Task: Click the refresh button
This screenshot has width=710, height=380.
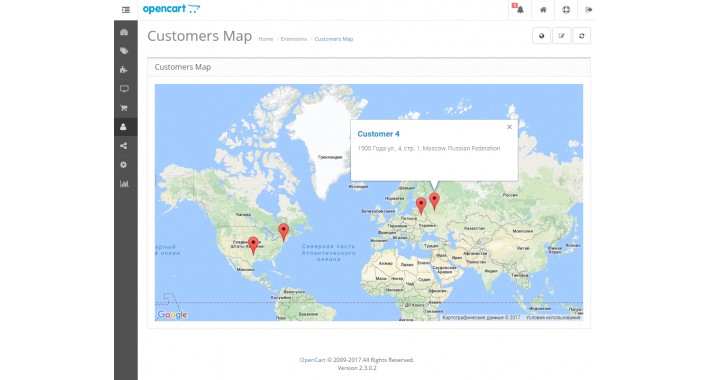Action: tap(581, 36)
